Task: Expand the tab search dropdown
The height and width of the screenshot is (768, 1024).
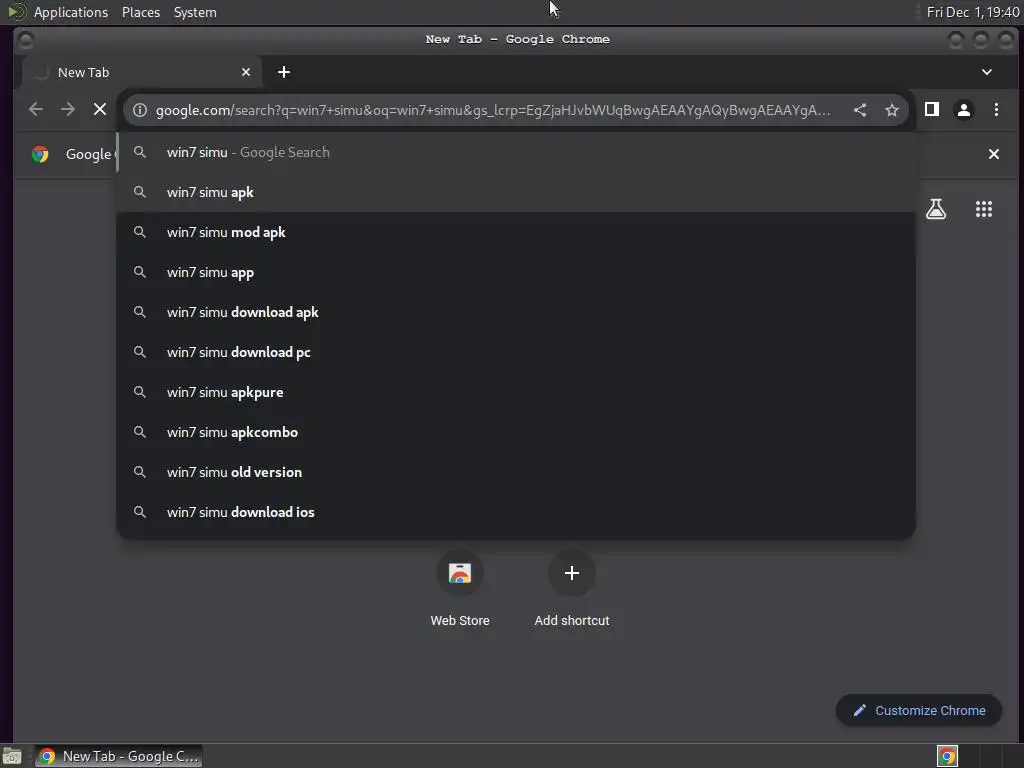Action: tap(987, 72)
